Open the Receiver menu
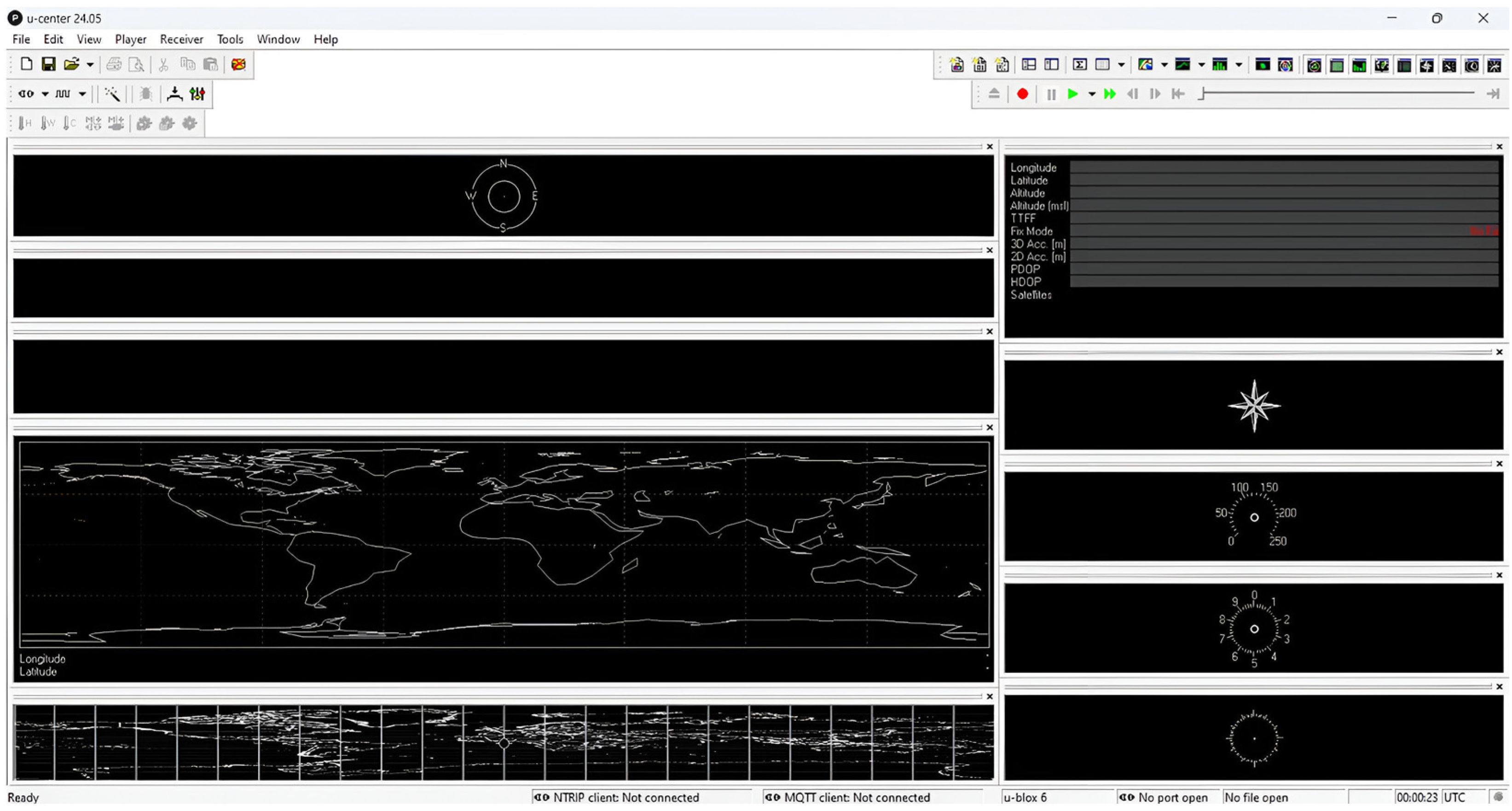 pos(181,39)
